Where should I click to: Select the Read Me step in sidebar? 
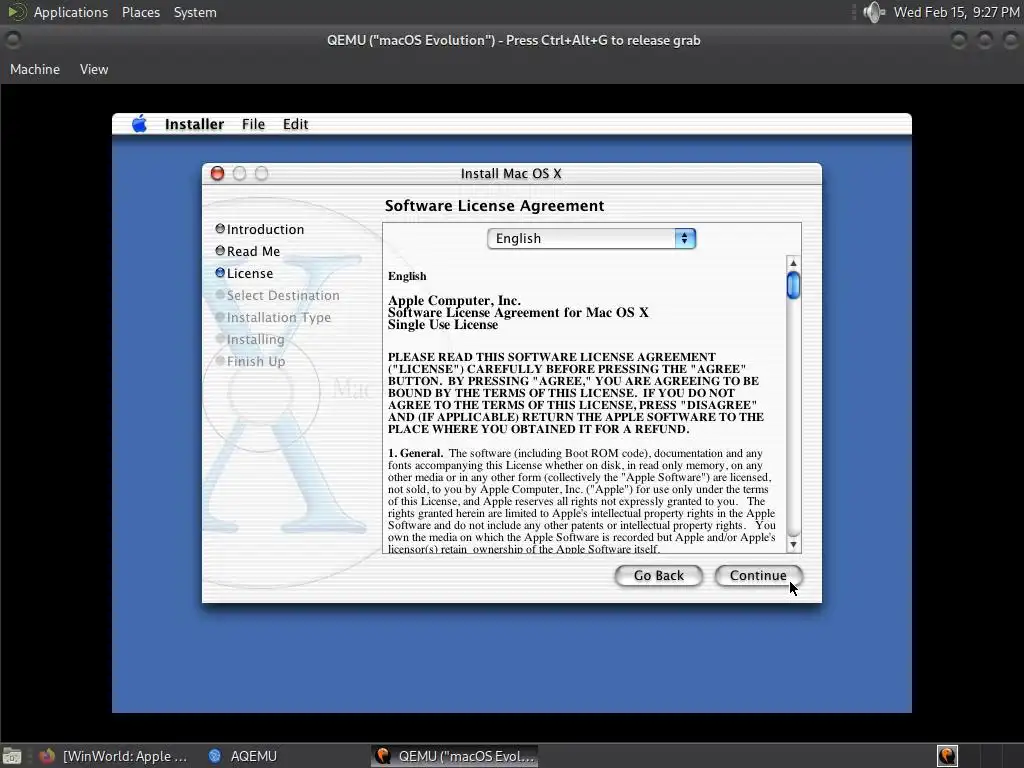click(x=253, y=251)
